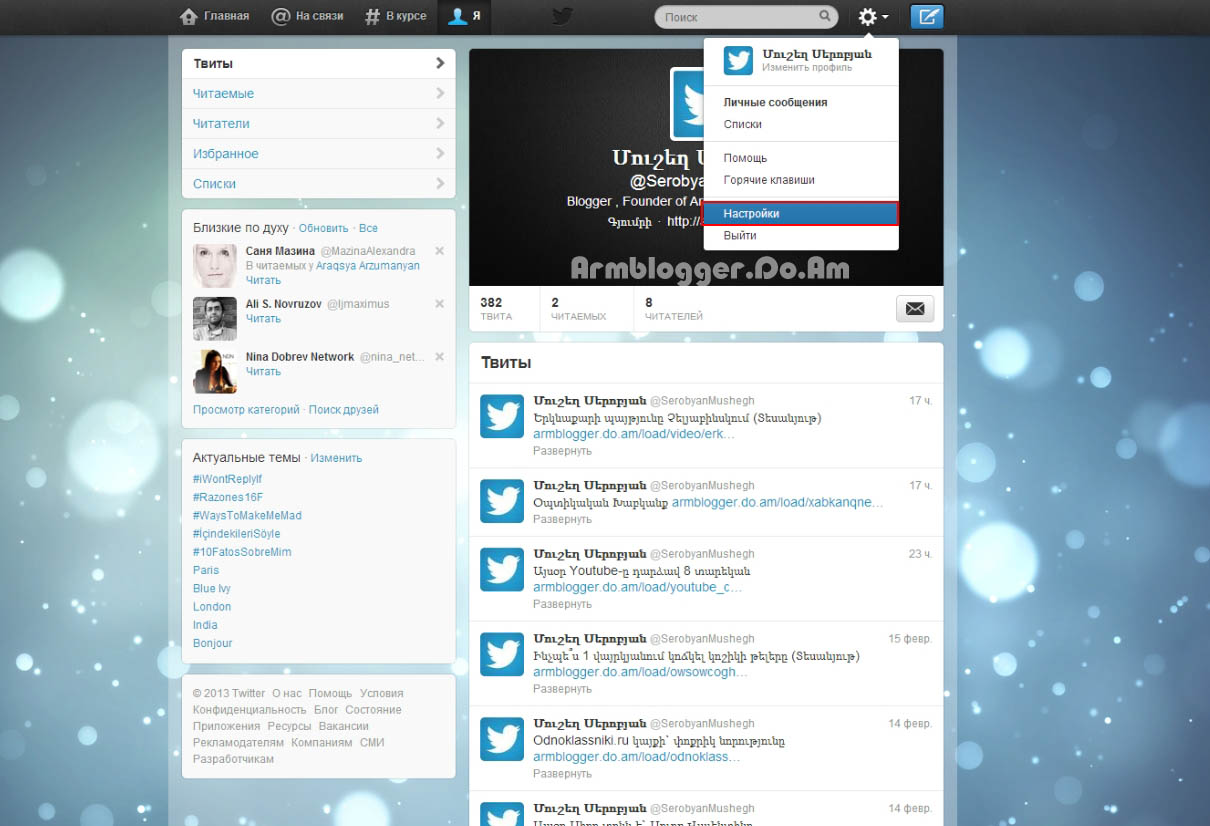Image resolution: width=1210 pixels, height=826 pixels.
Task: Open the armblogger.do.am/load/owsowcogh link
Action: tap(640, 672)
